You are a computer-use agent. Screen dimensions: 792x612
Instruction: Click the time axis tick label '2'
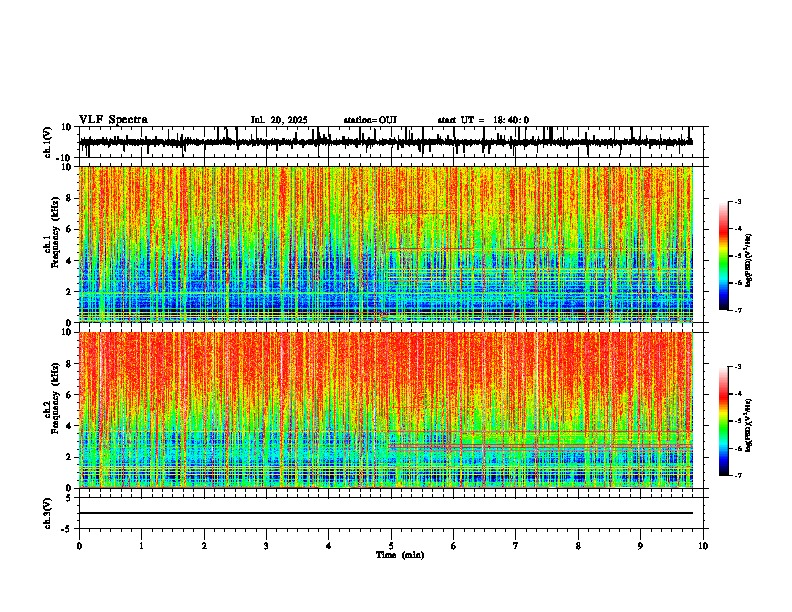[x=204, y=546]
